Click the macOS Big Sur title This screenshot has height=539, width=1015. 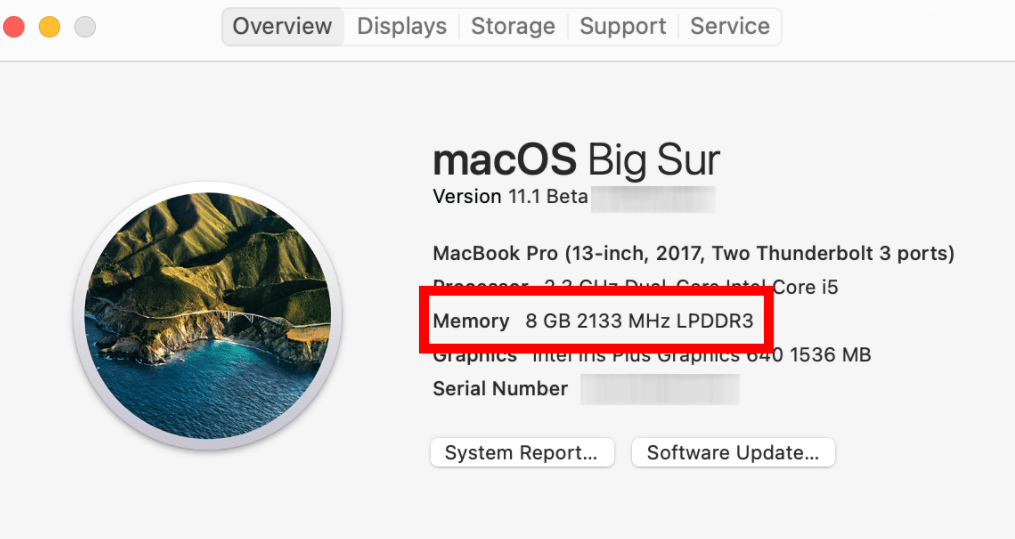tap(576, 161)
